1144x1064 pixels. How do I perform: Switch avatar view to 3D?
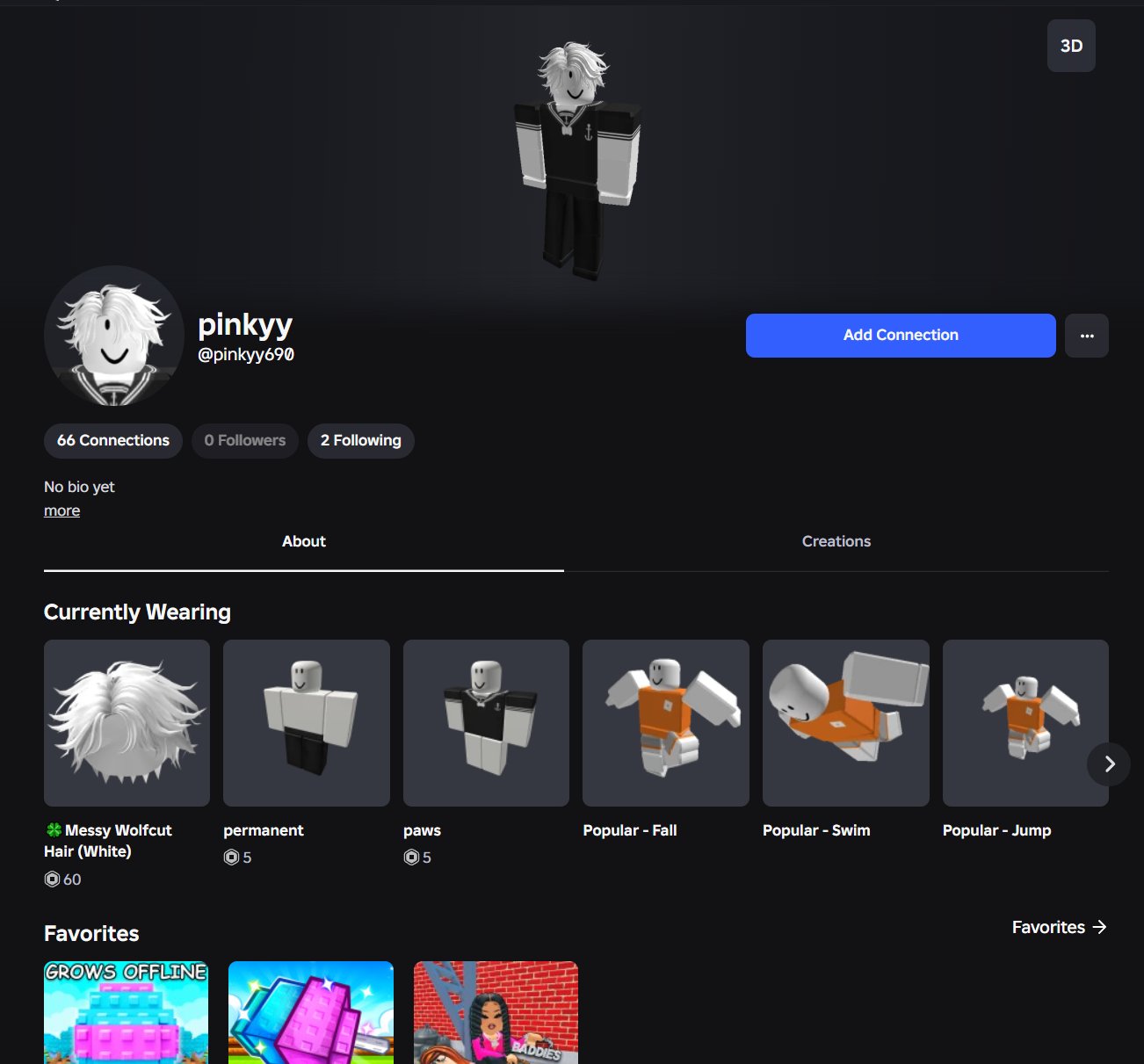point(1071,46)
